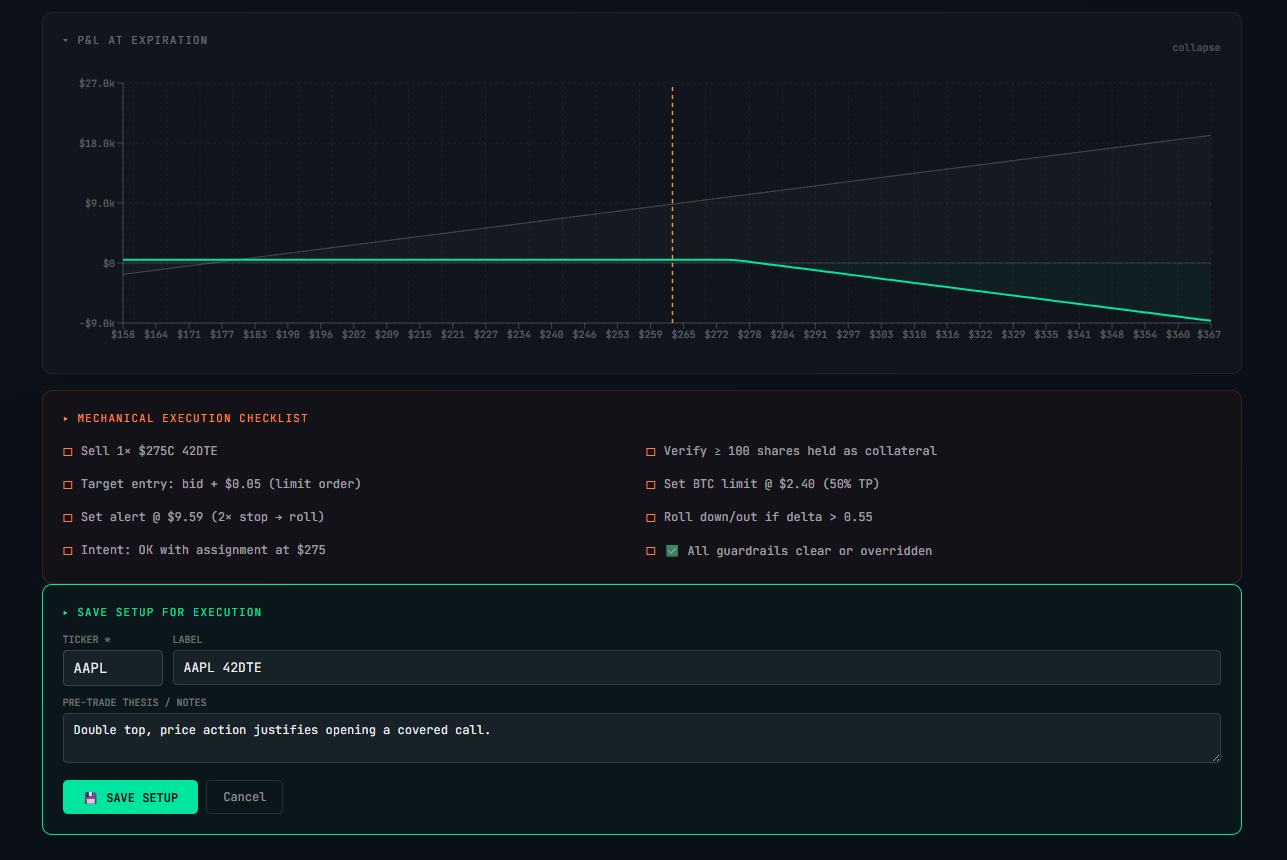The height and width of the screenshot is (860, 1287).
Task: Click the floppy disk icon on SAVE SETUP
Action: (91, 797)
